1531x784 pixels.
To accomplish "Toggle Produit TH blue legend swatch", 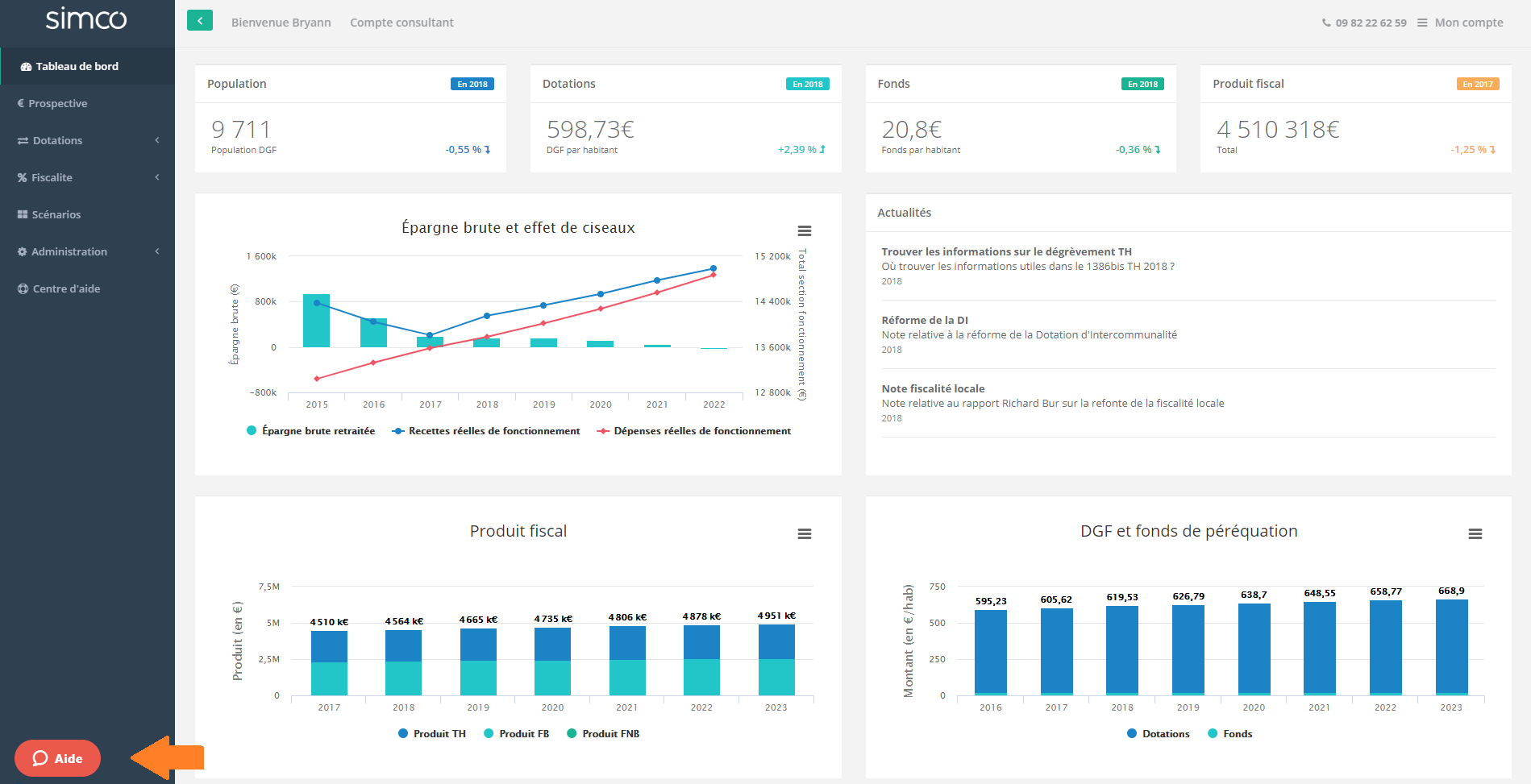I will click(x=403, y=734).
